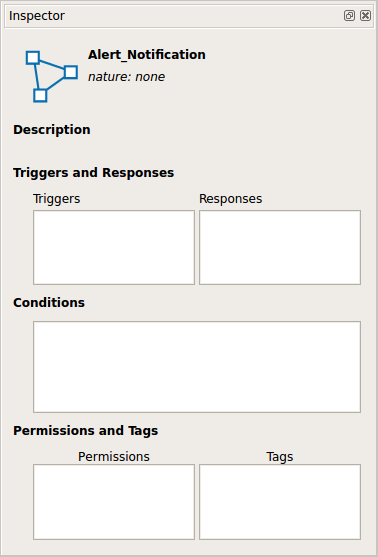Click the Inspector title bar text
The height and width of the screenshot is (557, 378).
point(37,16)
